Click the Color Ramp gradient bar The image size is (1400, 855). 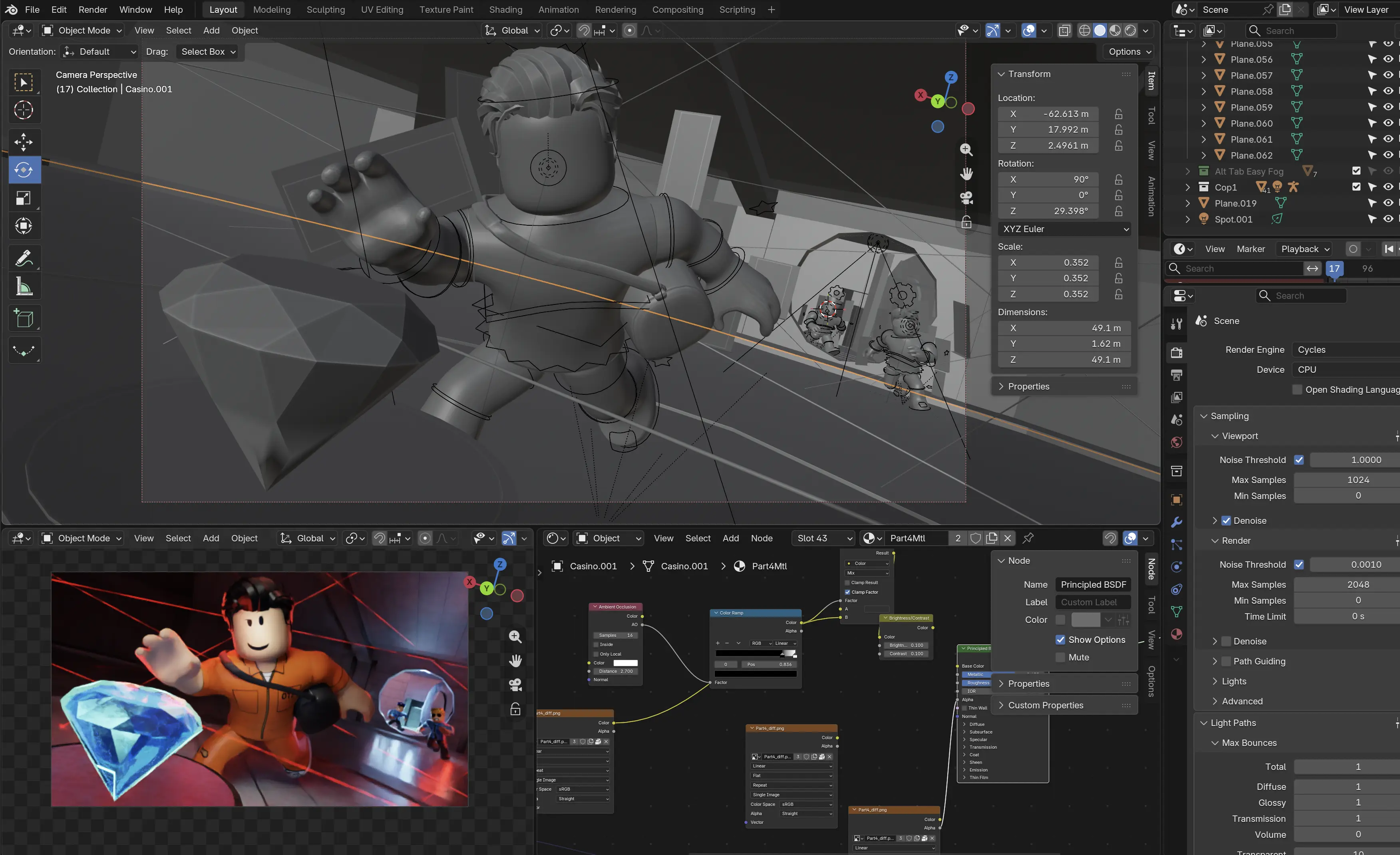coord(756,654)
